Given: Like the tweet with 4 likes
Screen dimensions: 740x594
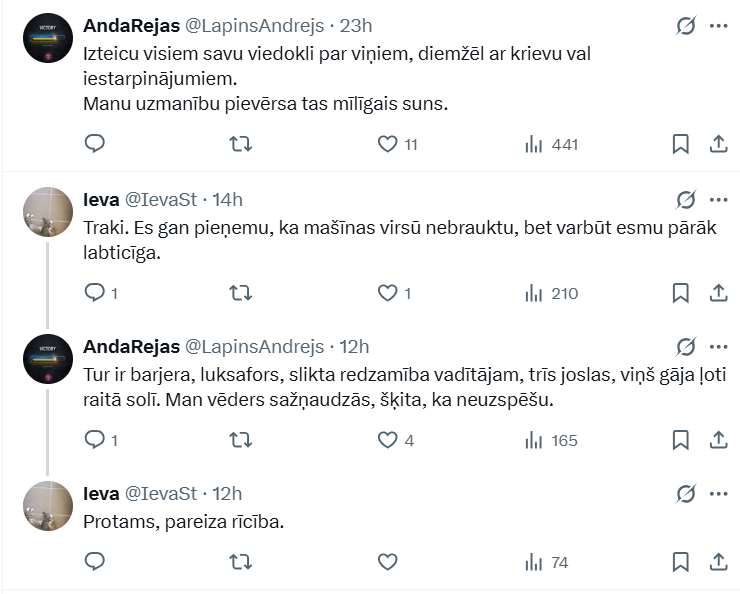Looking at the screenshot, I should tap(387, 440).
